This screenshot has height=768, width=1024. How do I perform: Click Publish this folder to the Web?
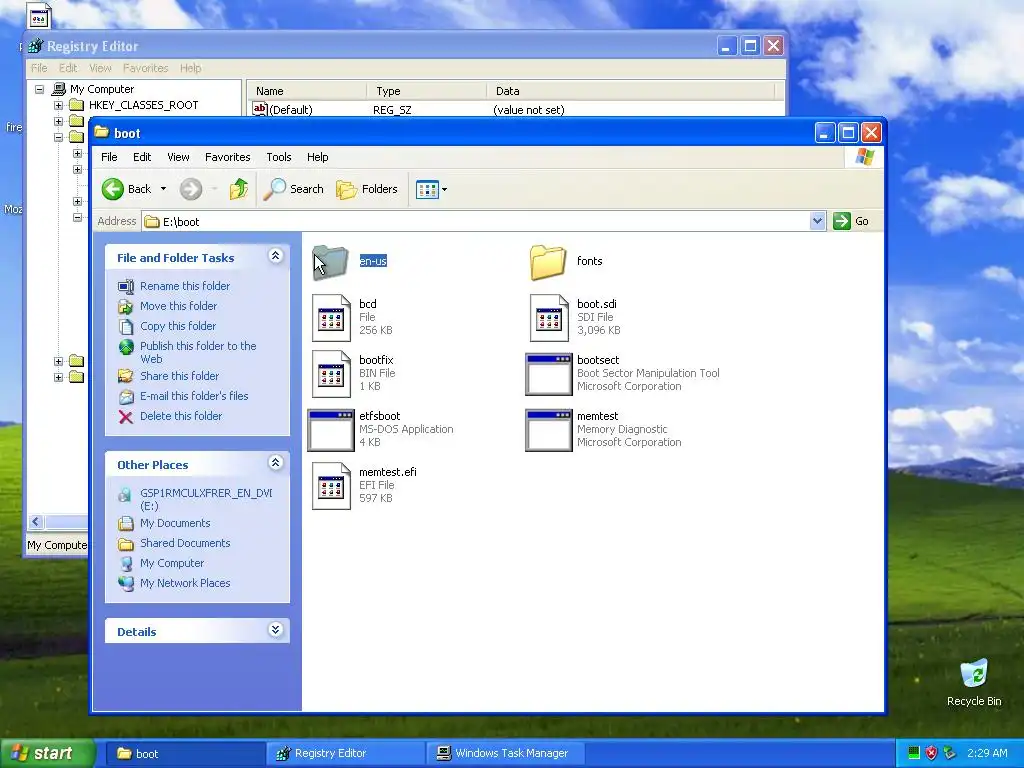[198, 353]
